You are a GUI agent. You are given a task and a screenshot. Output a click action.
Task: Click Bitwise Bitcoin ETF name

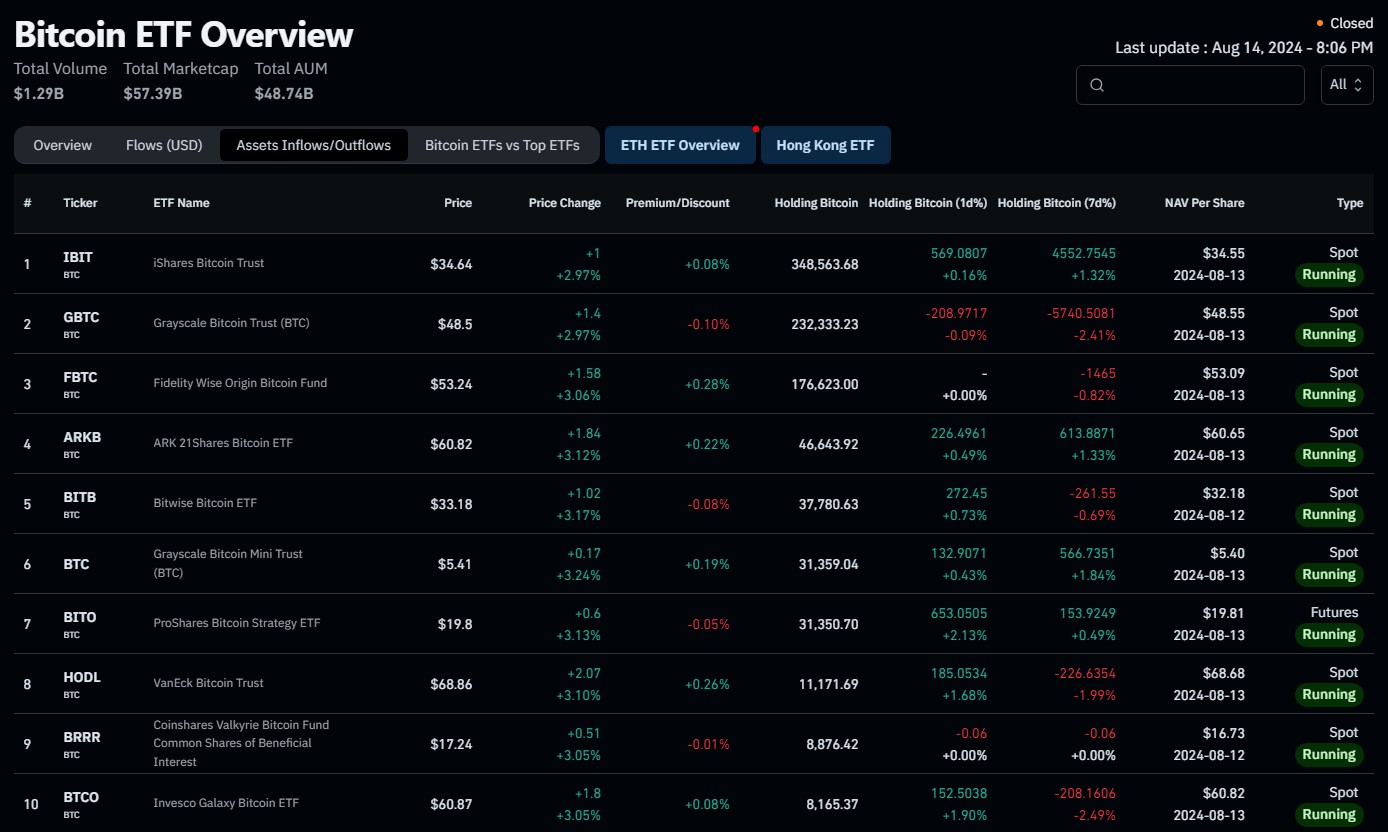coord(205,503)
